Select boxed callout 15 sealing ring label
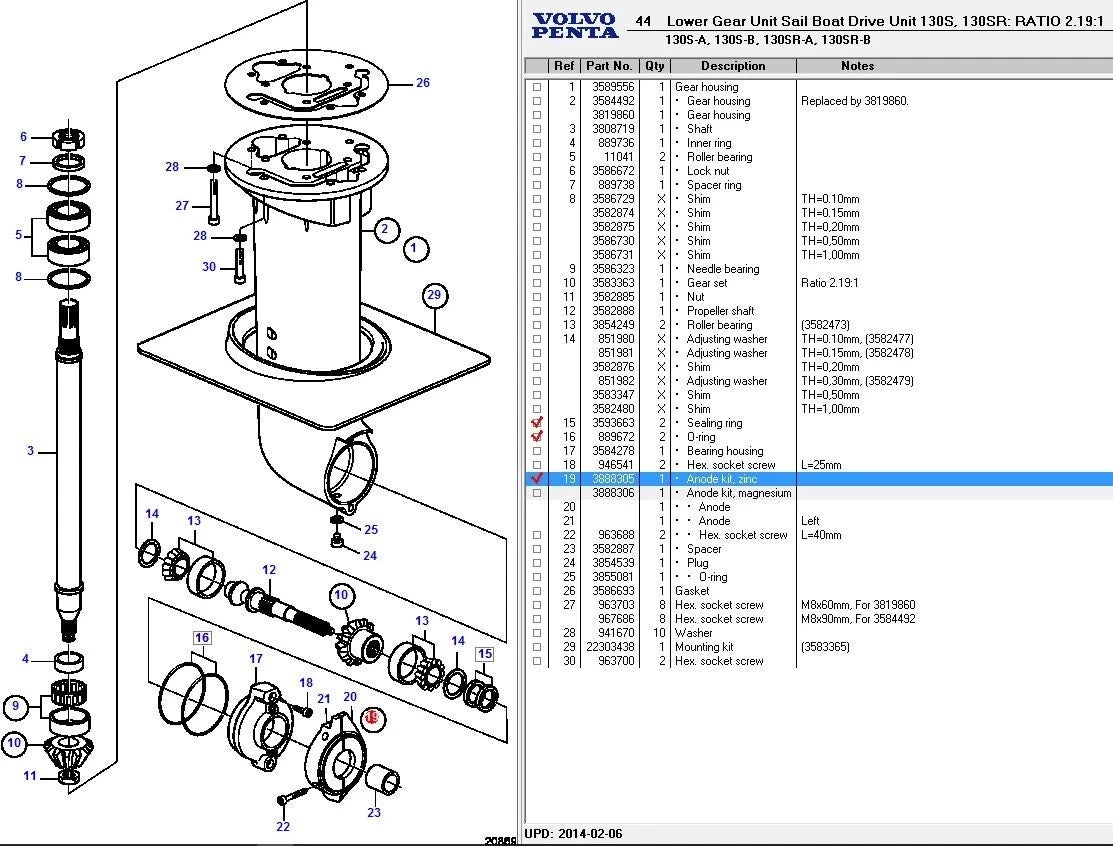Viewport: 1113px width, 846px height. 484,654
